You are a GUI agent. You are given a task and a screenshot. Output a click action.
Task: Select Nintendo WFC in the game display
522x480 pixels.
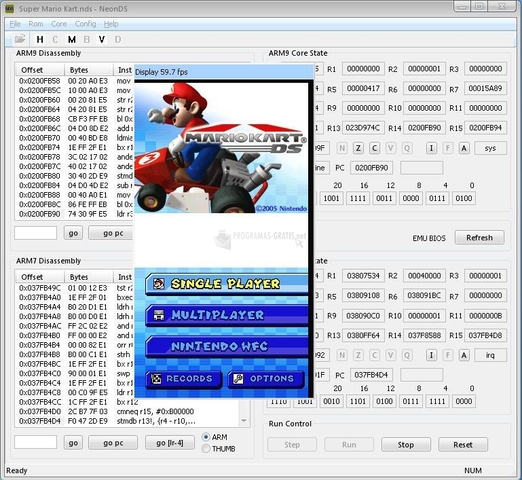pos(227,346)
